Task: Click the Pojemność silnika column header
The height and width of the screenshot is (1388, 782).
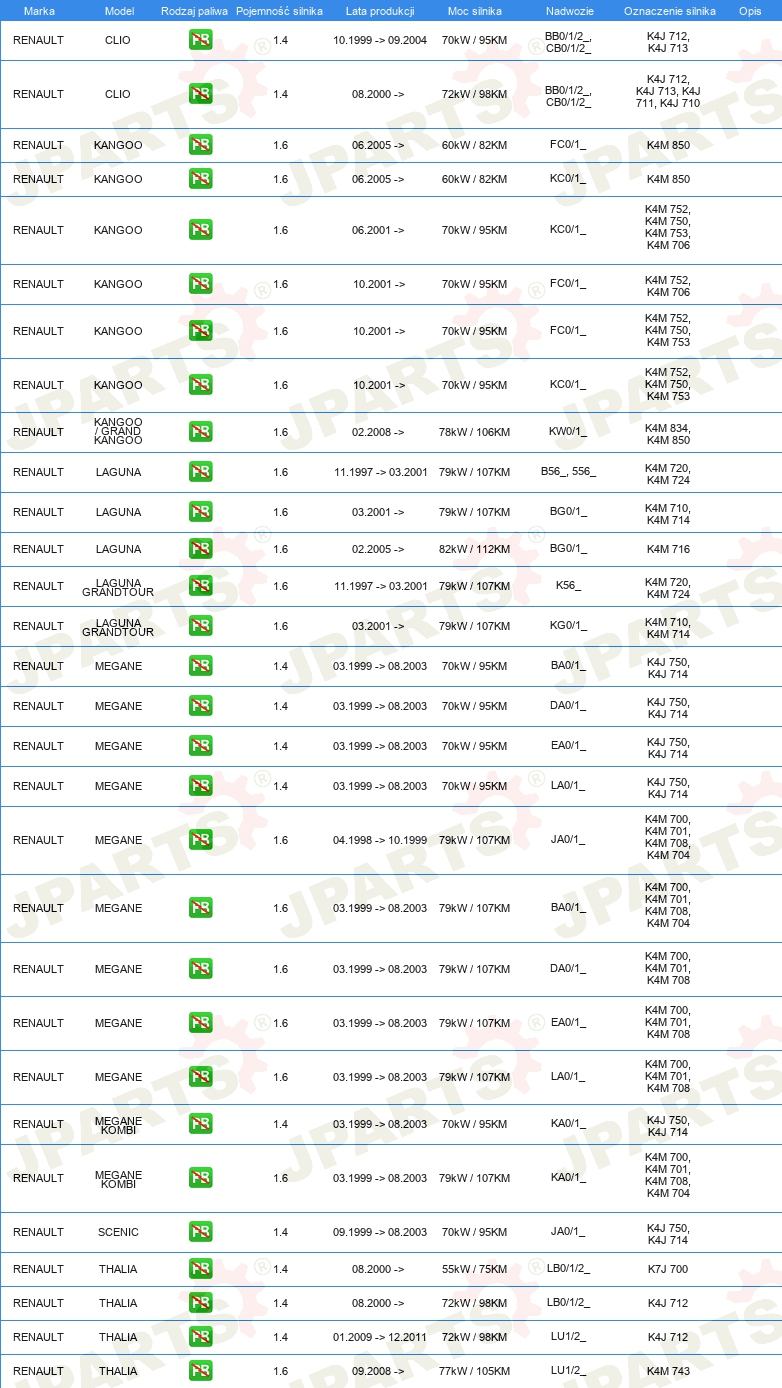Action: pyautogui.click(x=279, y=11)
